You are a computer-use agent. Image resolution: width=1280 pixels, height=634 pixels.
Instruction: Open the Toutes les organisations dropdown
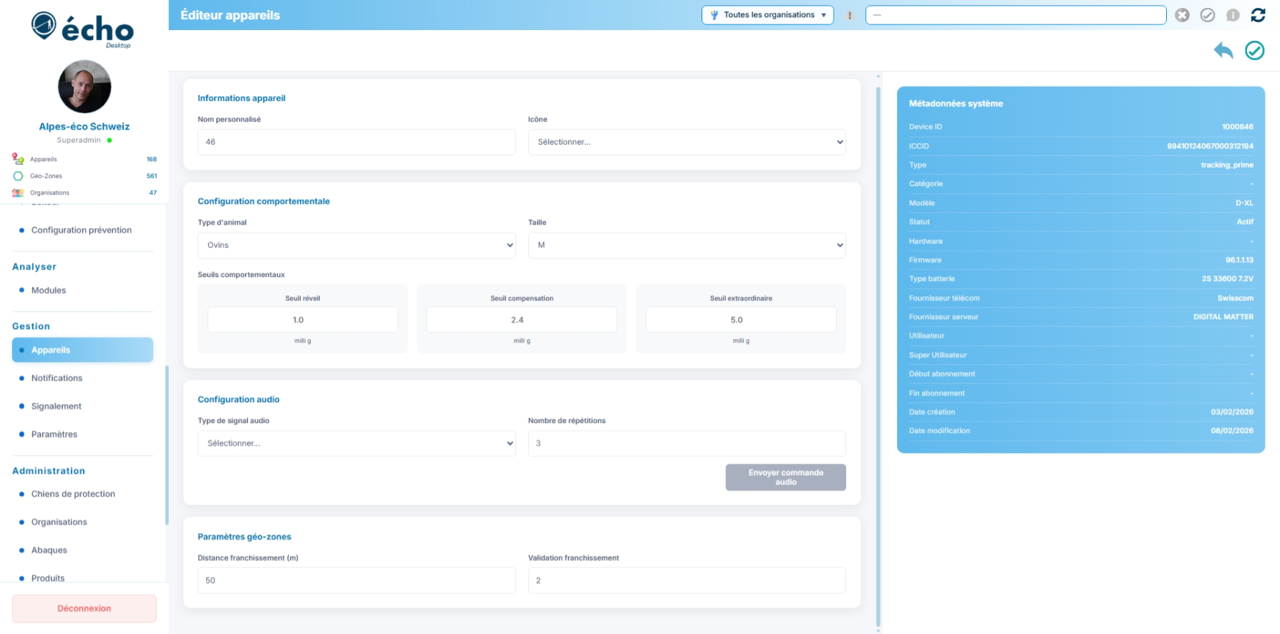pyautogui.click(x=768, y=15)
